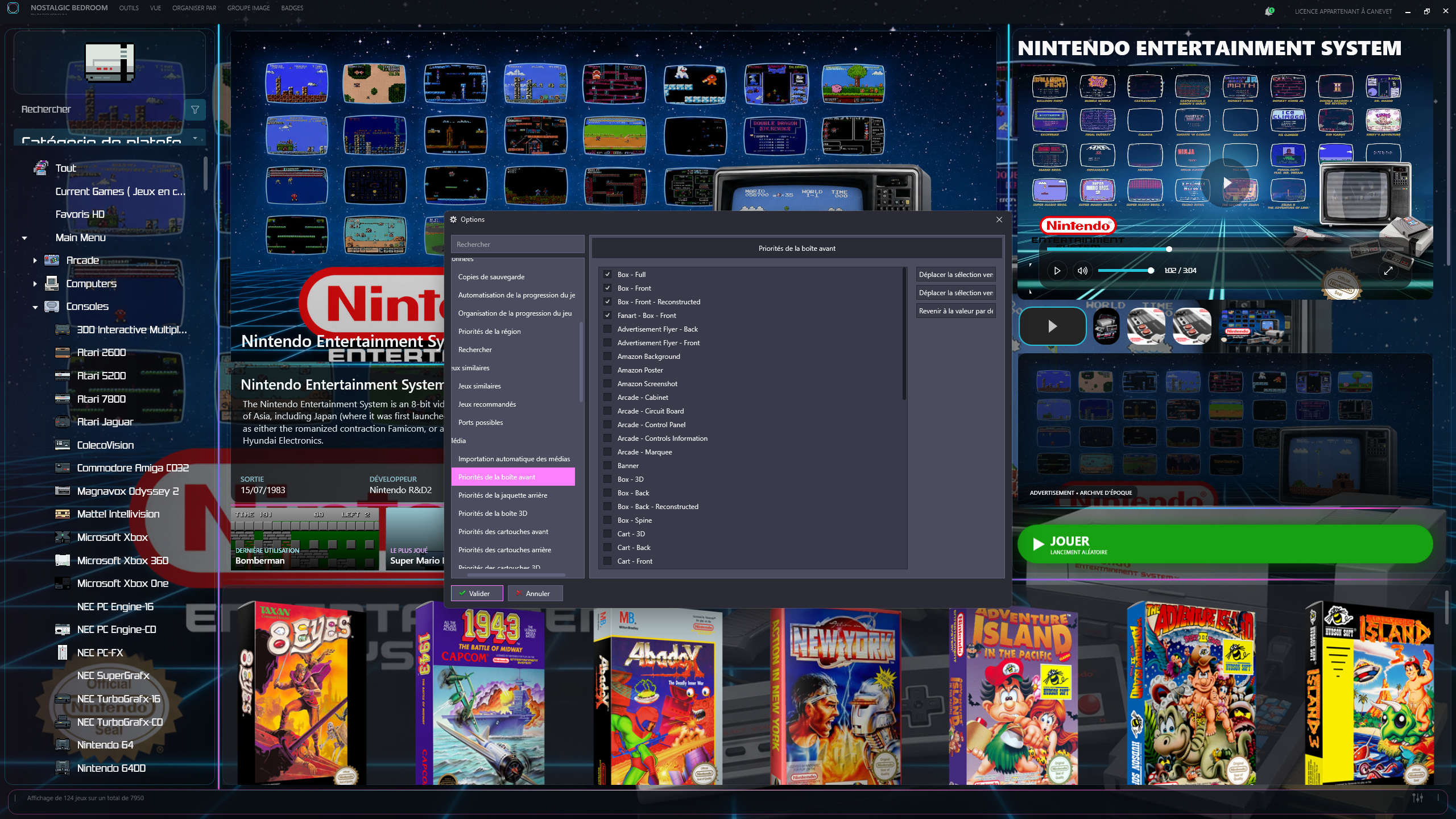Image resolution: width=1456 pixels, height=819 pixels.
Task: Click the Atari Jaguar console icon
Action: (63, 422)
